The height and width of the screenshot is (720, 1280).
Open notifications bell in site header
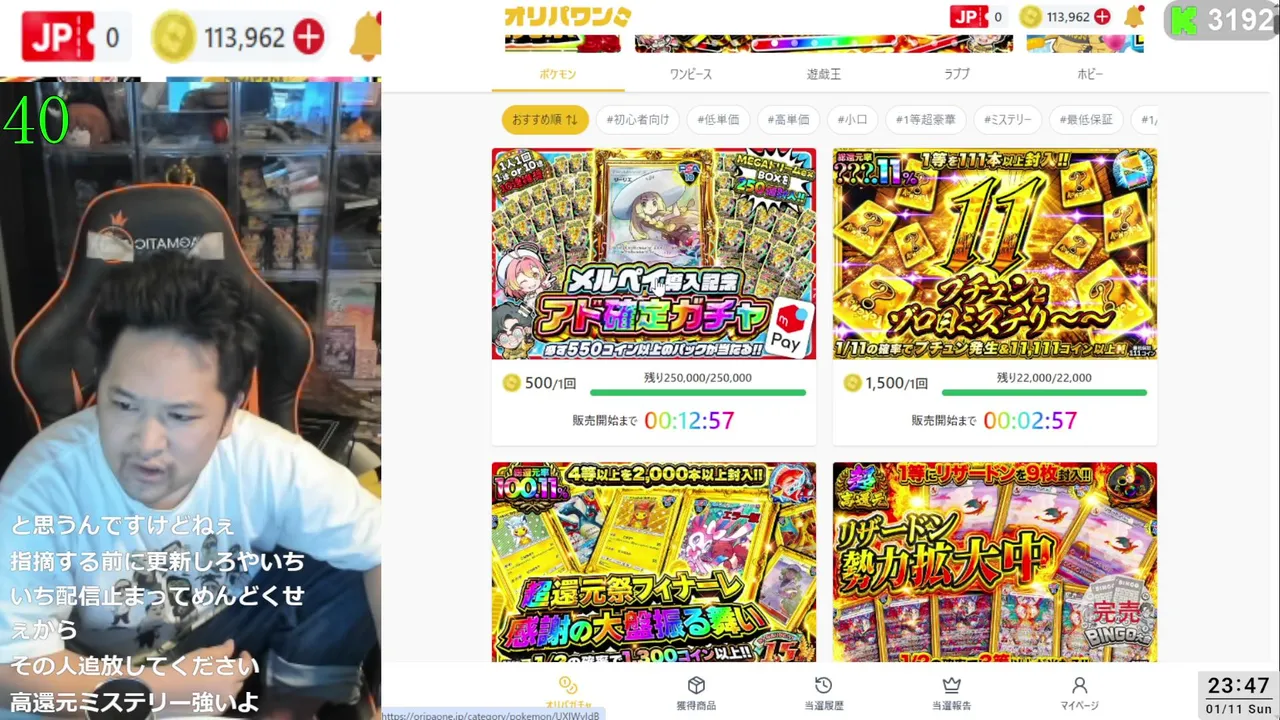1134,16
